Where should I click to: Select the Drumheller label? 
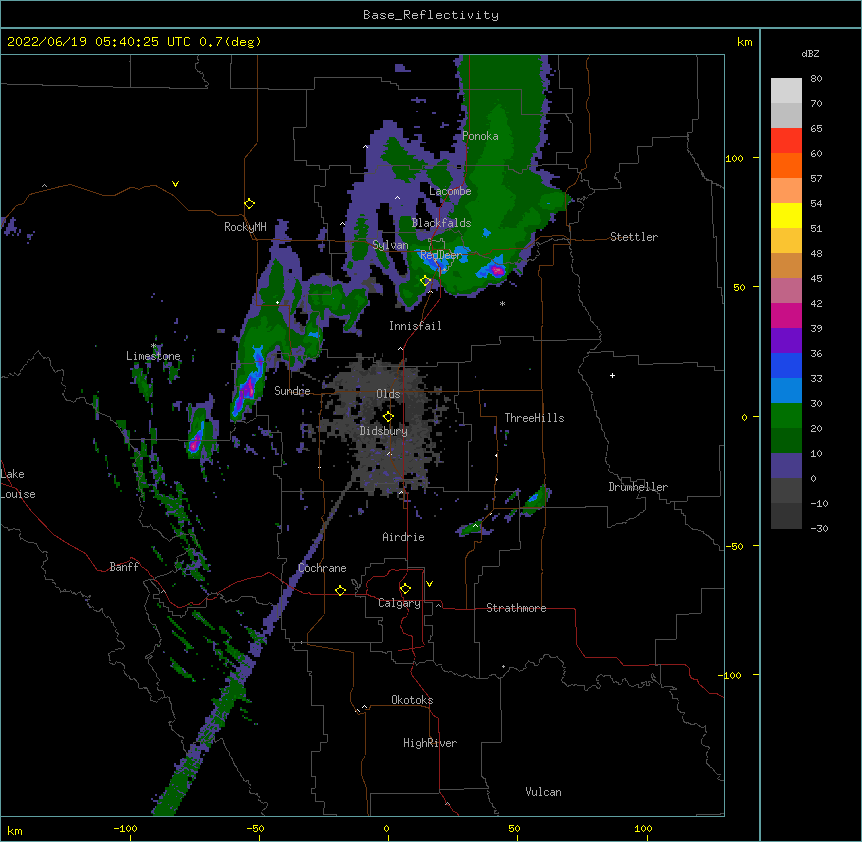(638, 487)
